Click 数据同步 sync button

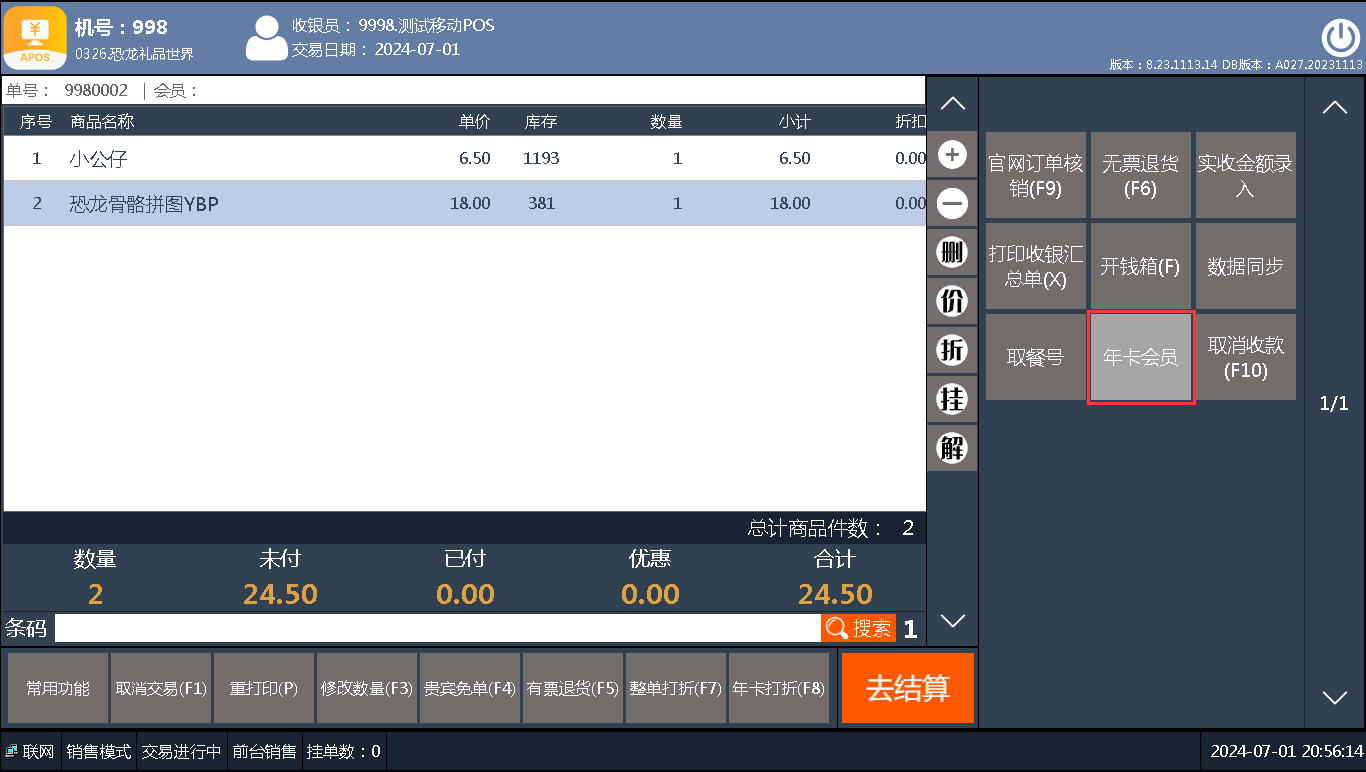click(x=1246, y=266)
